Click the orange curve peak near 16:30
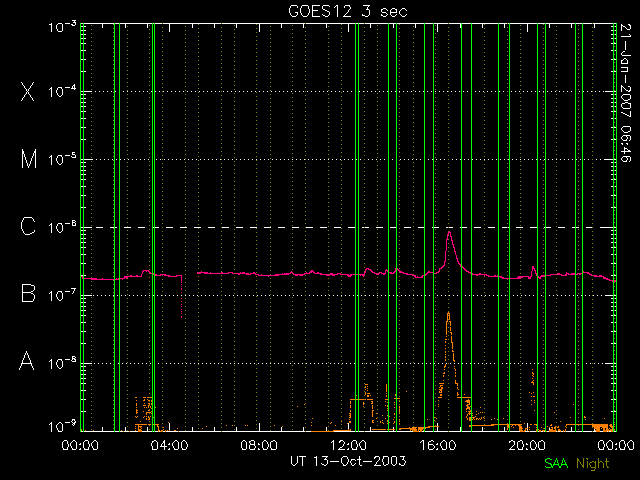 [x=449, y=313]
